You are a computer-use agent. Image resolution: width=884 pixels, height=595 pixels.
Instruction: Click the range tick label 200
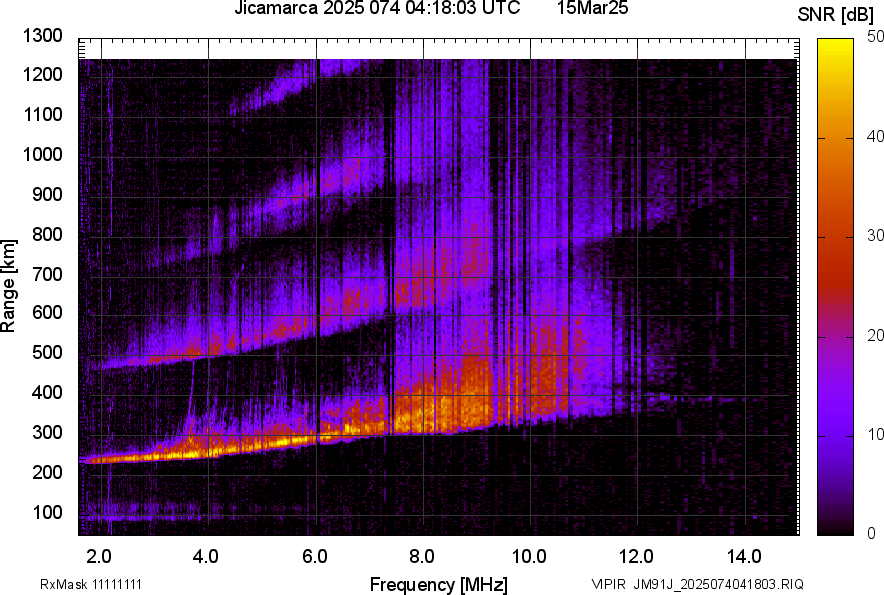pos(47,472)
